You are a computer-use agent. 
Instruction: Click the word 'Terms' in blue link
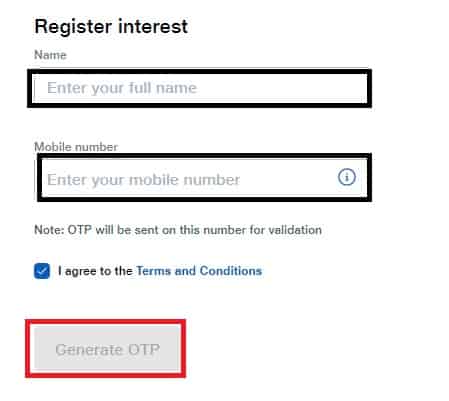[x=154, y=271]
